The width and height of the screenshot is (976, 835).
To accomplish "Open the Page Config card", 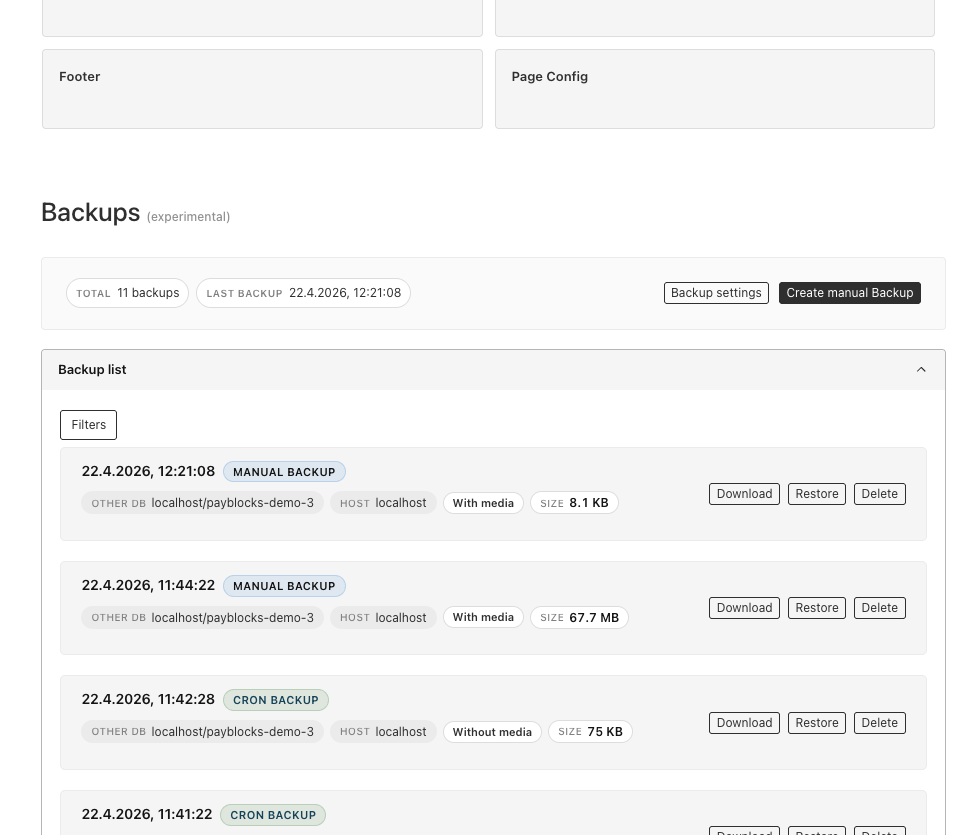I will tap(715, 89).
